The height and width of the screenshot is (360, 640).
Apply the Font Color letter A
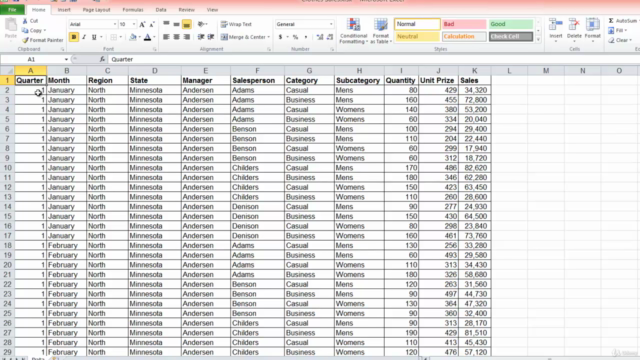(147, 37)
